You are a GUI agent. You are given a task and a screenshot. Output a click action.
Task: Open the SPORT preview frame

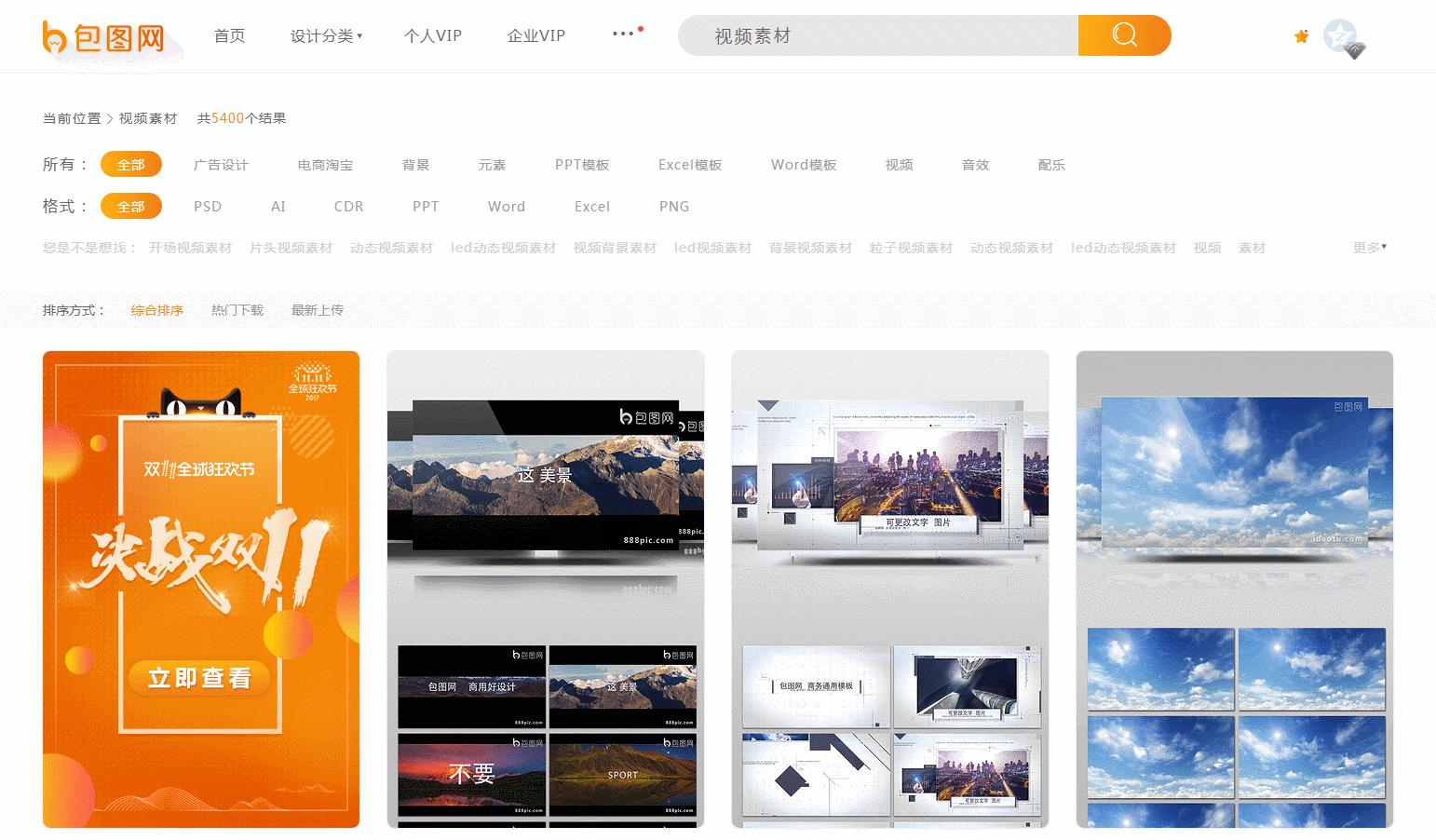[622, 775]
